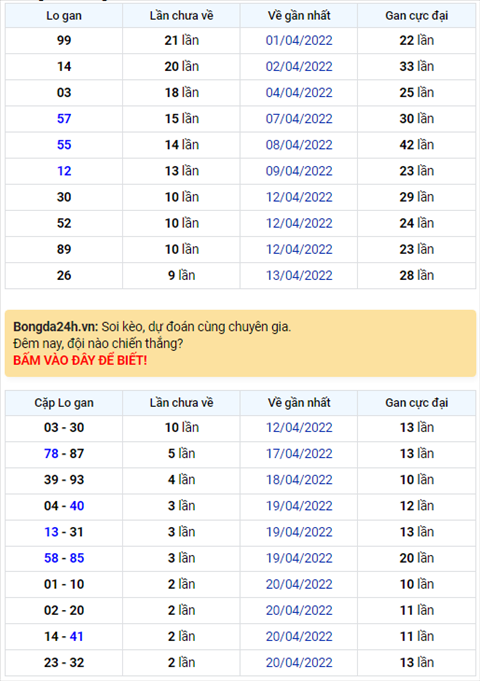Open date 02/04/2022 in row 14
480x681 pixels.
[x=299, y=66]
